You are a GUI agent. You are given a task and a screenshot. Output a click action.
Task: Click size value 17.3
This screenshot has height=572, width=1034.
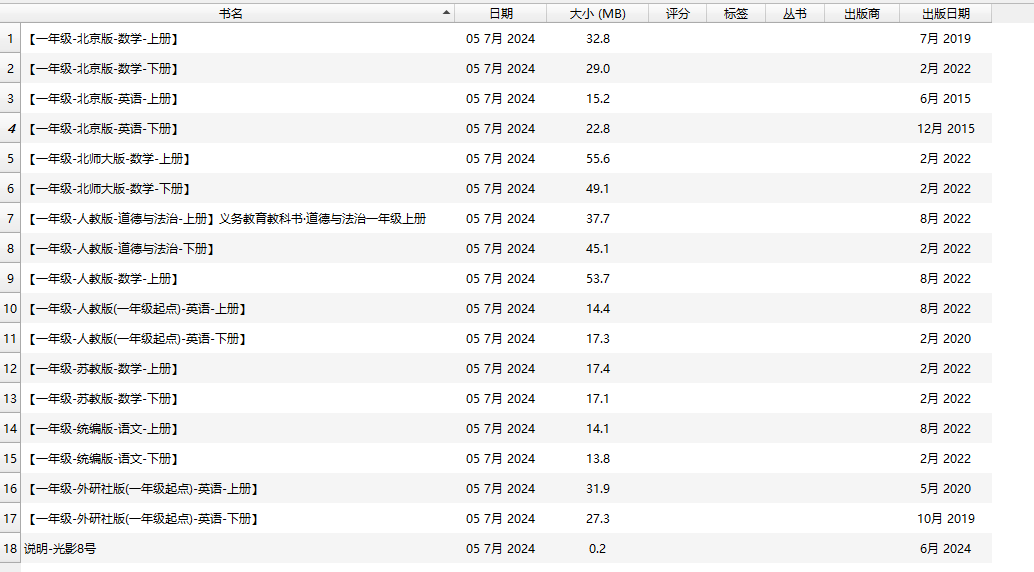(x=598, y=339)
